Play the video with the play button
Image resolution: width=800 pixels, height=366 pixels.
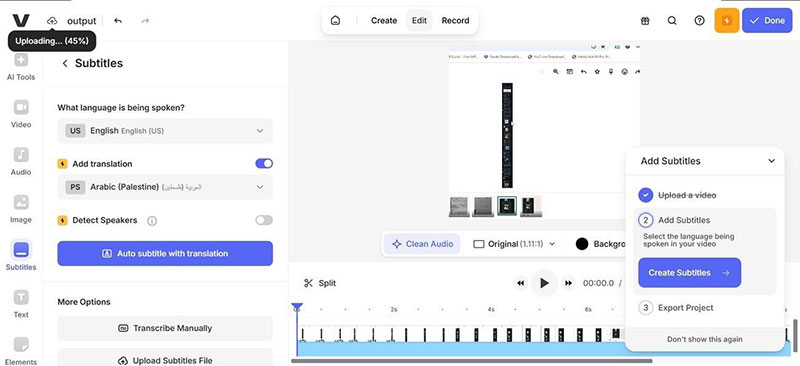(x=544, y=283)
